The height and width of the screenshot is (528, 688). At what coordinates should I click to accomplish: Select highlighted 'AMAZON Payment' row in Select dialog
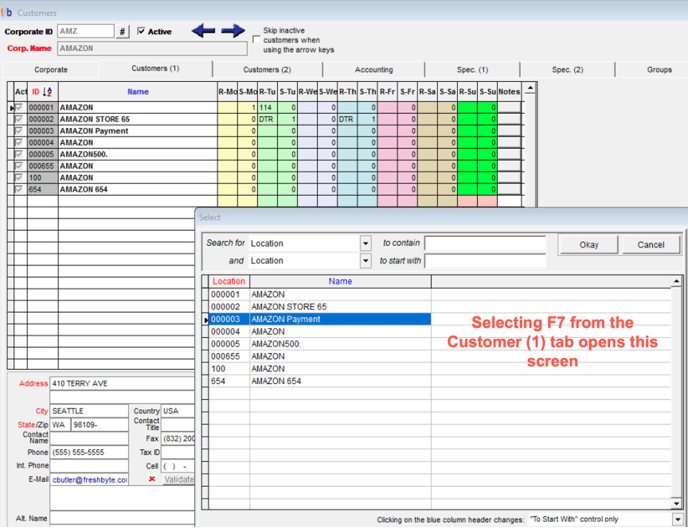[x=320, y=319]
